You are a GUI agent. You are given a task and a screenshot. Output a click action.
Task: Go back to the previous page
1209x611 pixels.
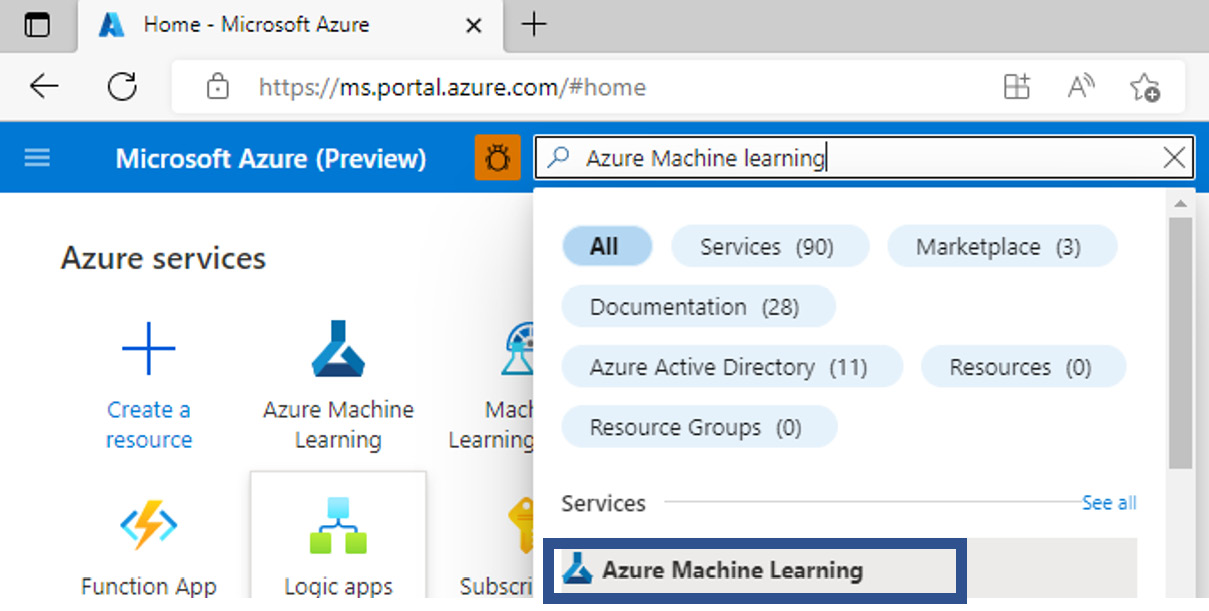tap(44, 87)
